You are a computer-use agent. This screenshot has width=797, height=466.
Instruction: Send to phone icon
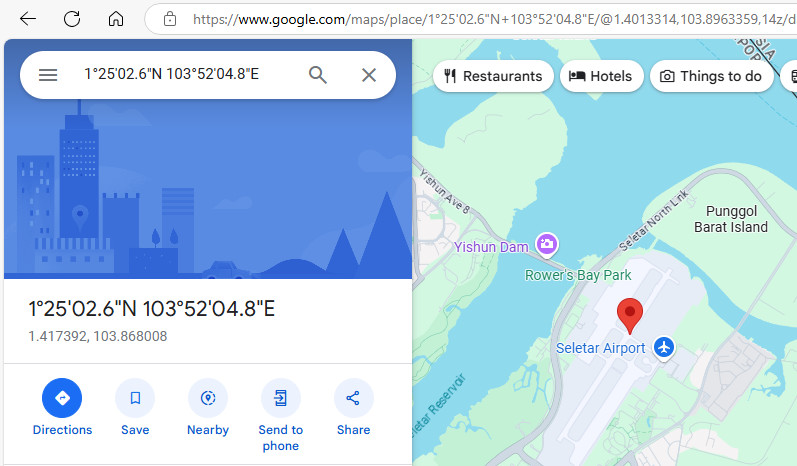point(281,398)
